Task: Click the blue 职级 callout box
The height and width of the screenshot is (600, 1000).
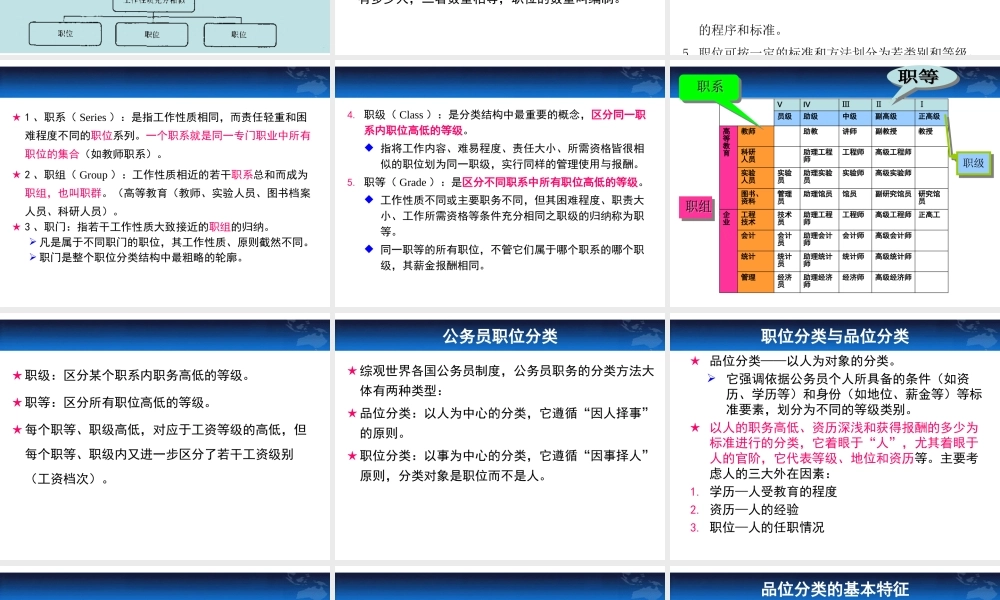Action: pos(973,163)
